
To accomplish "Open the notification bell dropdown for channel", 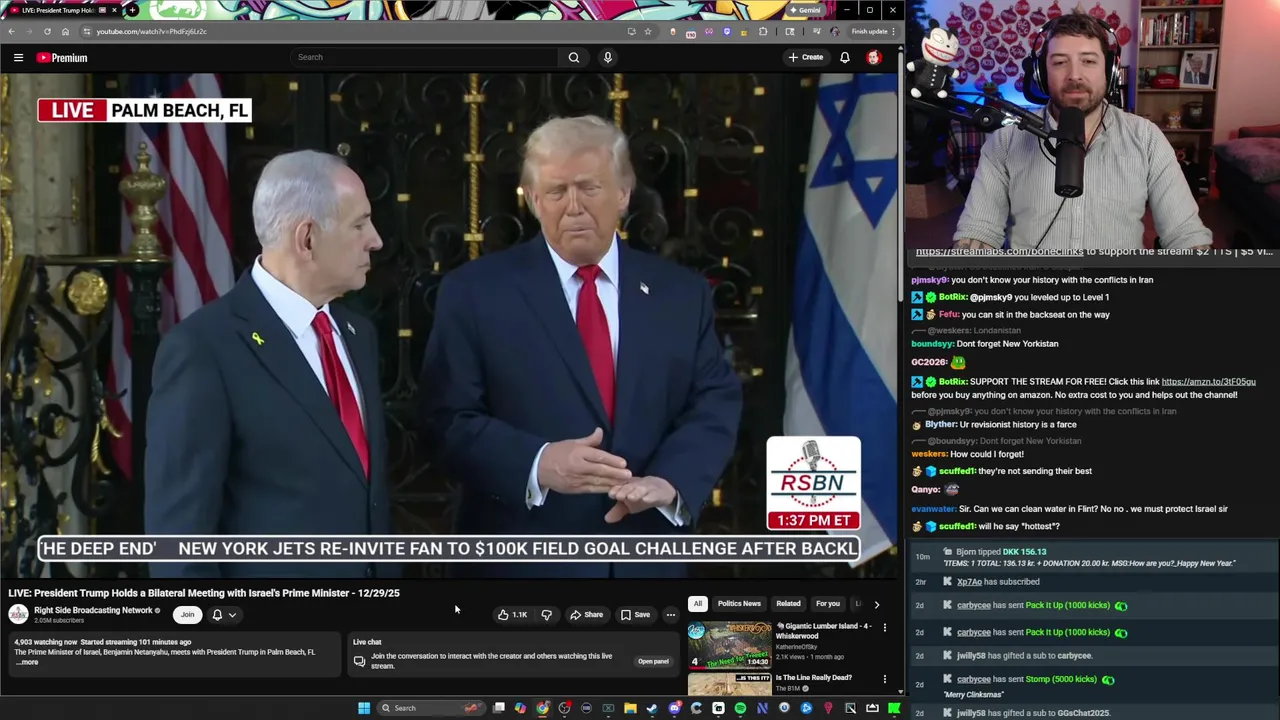I will click(x=224, y=615).
